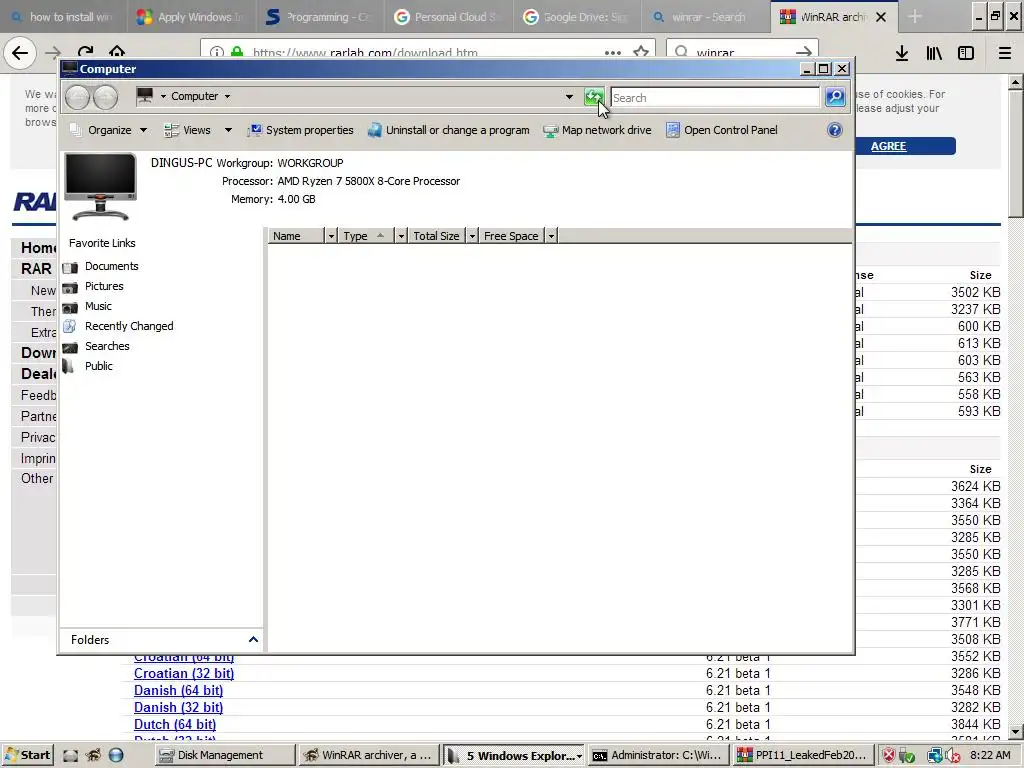The image size is (1024, 768).
Task: Click Open Control Panel
Action: point(722,130)
